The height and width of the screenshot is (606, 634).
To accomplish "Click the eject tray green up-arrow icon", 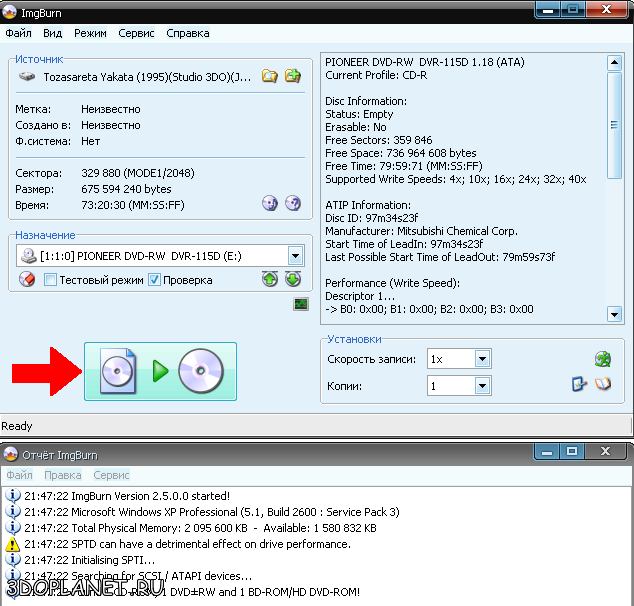I will (x=270, y=280).
